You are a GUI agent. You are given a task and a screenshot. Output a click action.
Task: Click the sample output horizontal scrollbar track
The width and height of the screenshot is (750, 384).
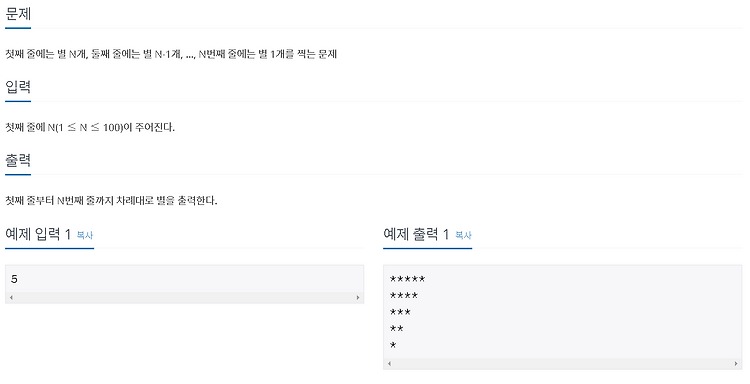click(x=562, y=364)
